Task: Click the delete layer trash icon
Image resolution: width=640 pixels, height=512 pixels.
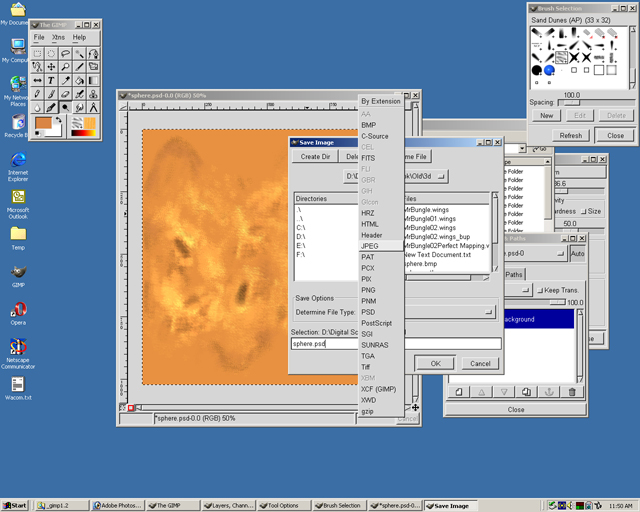Action: click(x=572, y=392)
